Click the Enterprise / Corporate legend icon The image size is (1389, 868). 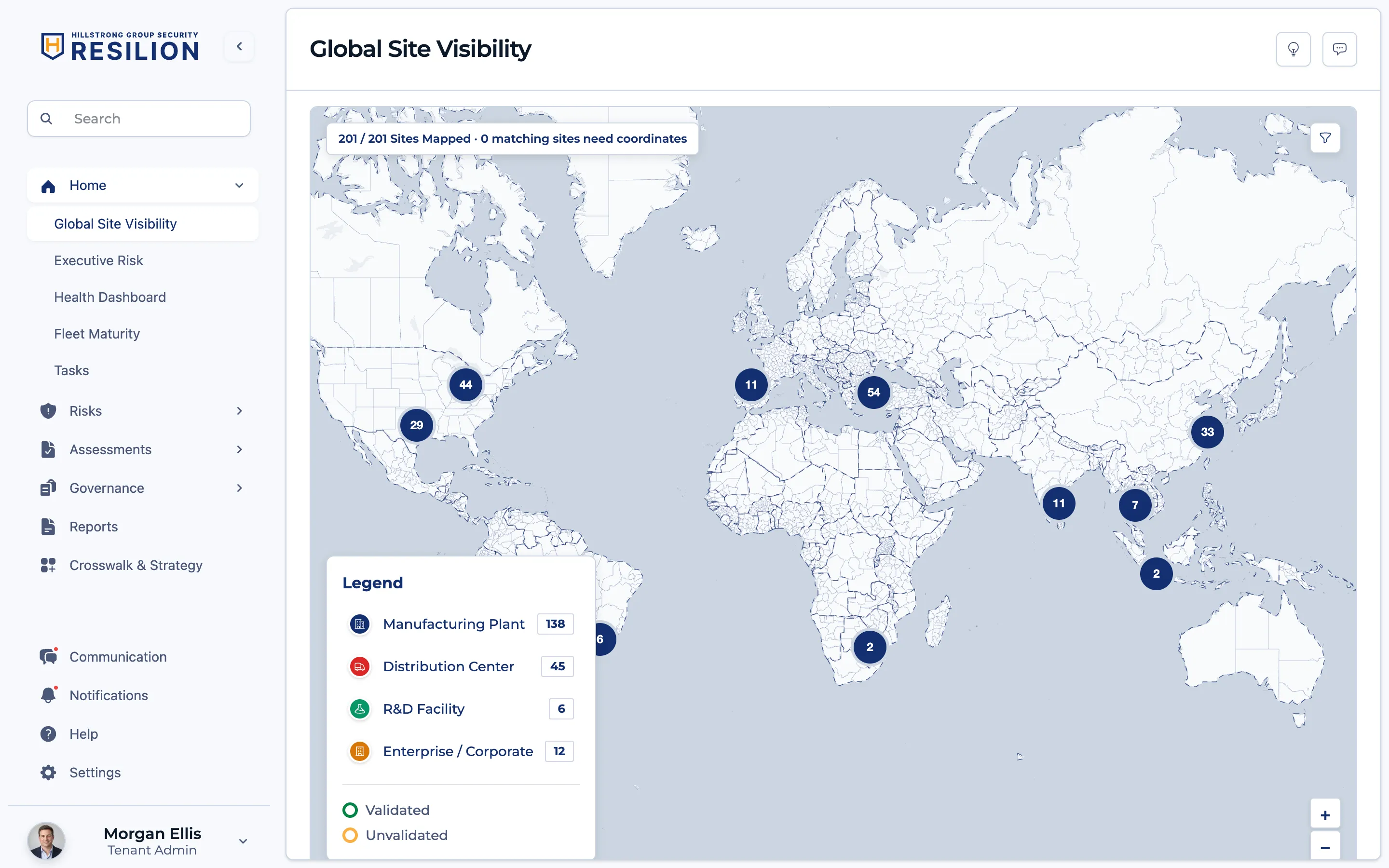360,751
